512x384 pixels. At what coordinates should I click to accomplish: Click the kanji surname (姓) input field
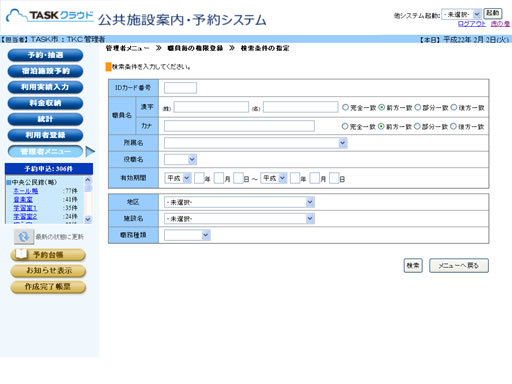point(211,107)
